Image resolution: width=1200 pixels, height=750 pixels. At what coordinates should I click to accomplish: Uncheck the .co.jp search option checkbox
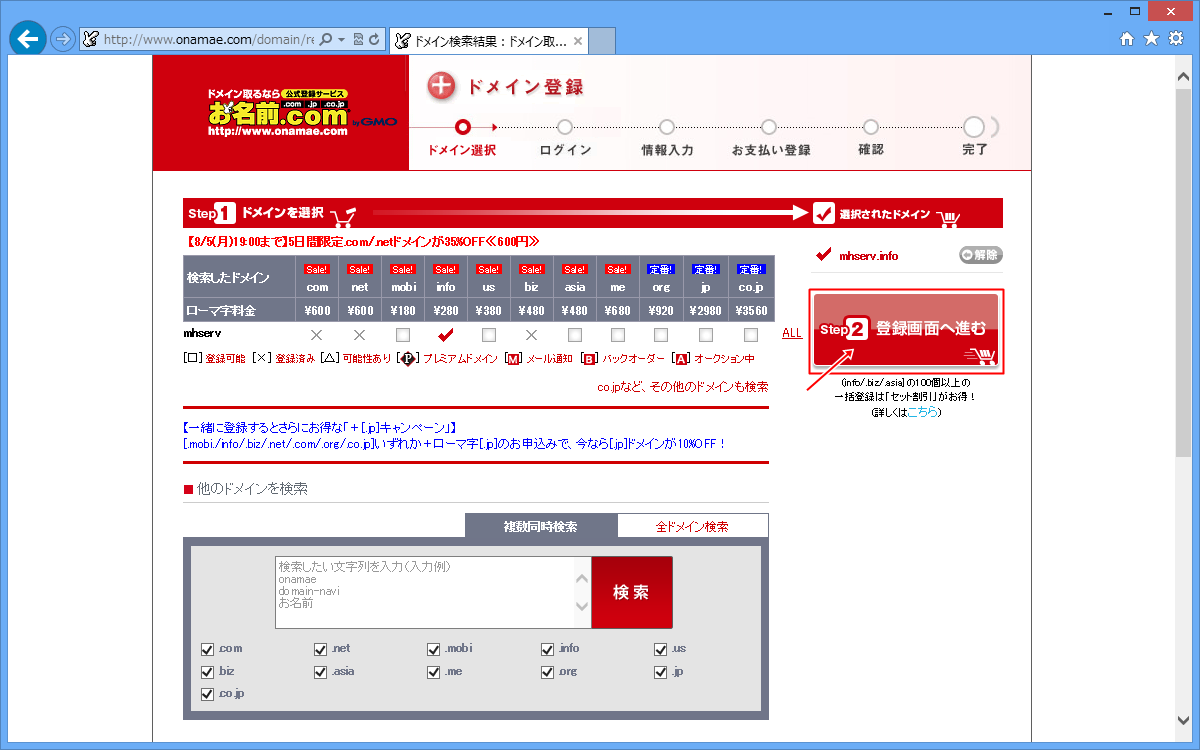tap(208, 693)
